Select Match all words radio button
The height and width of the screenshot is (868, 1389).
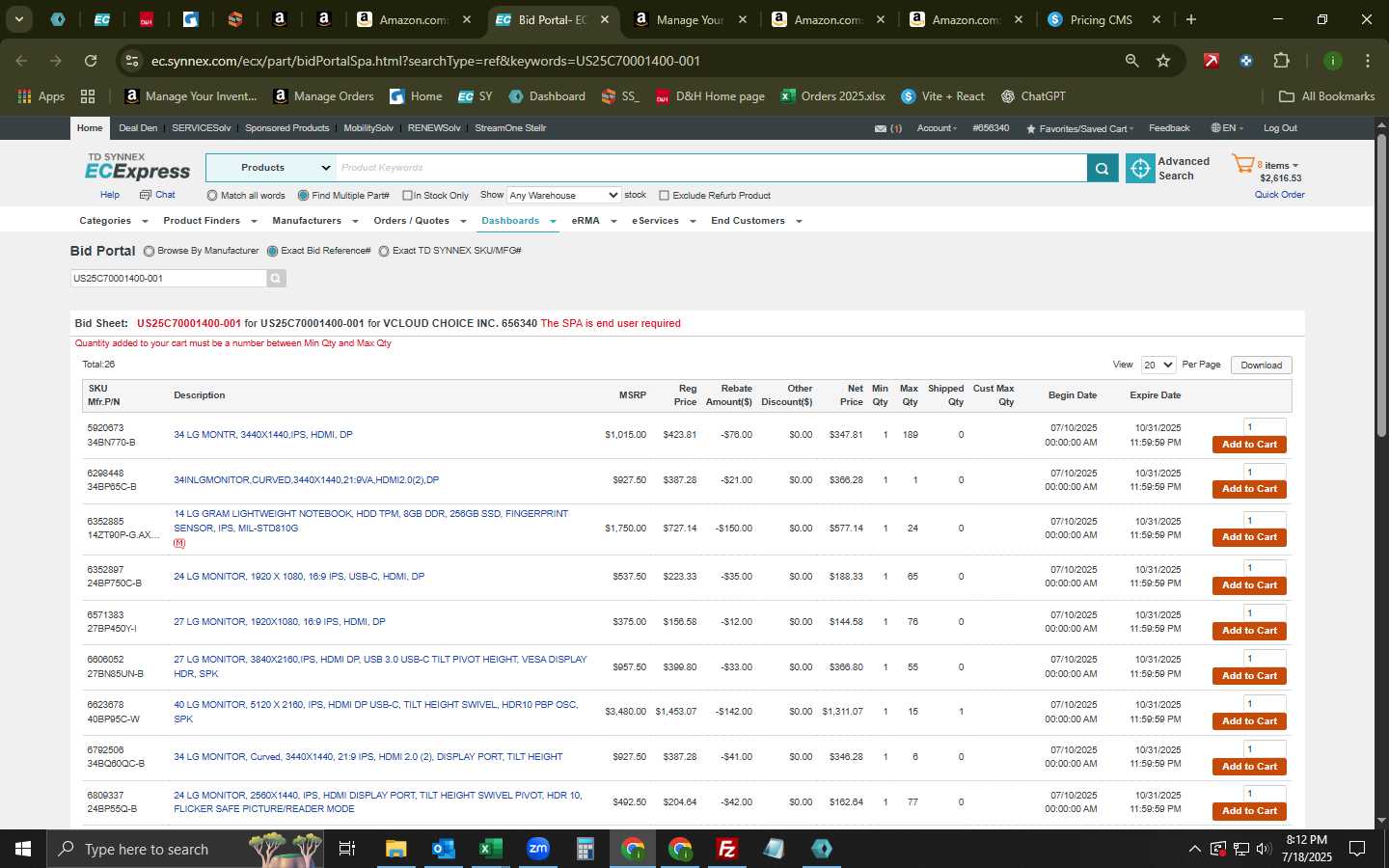(x=212, y=196)
